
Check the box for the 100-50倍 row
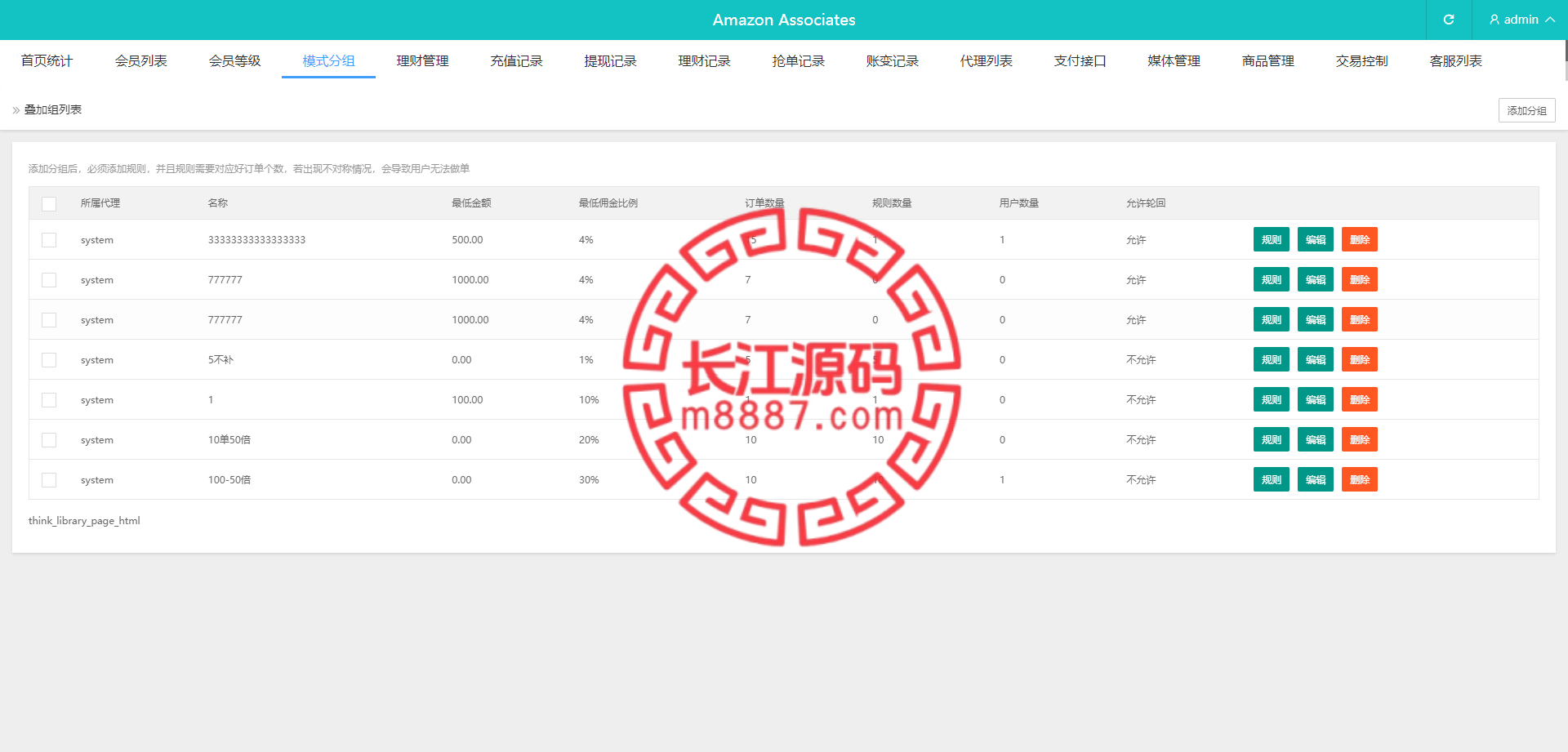click(49, 480)
